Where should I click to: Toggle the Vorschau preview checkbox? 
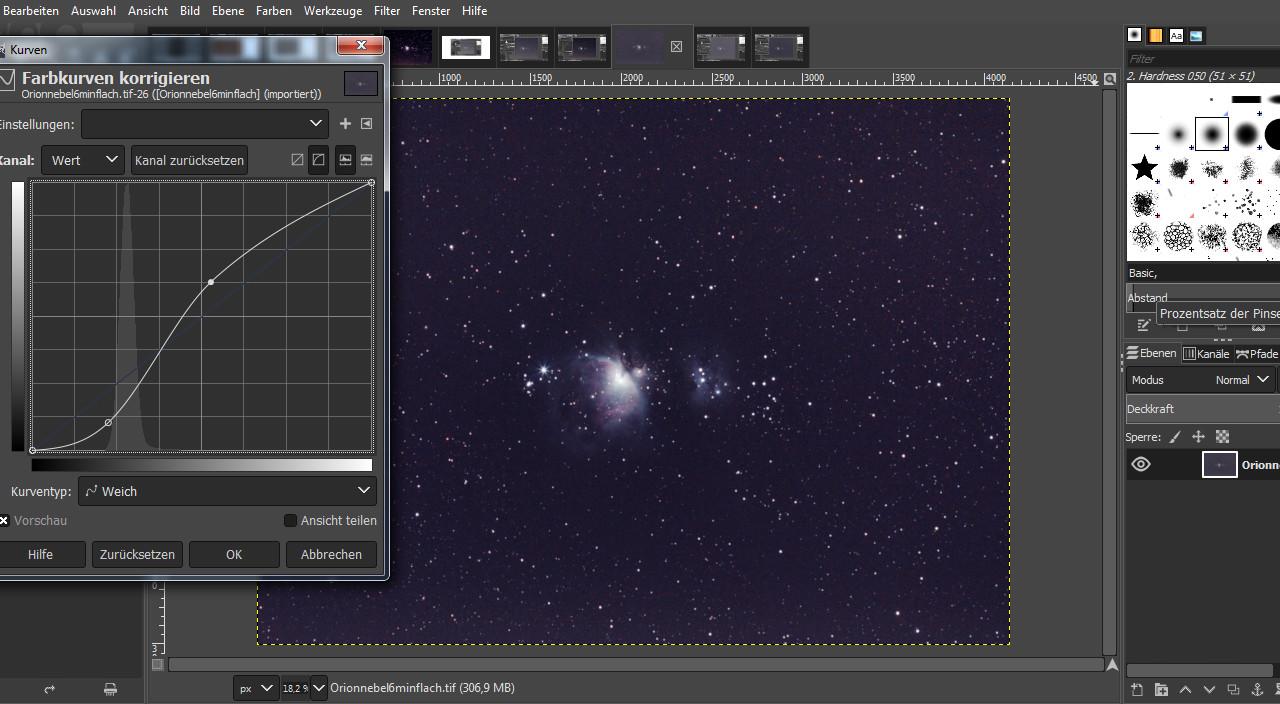pos(4,520)
